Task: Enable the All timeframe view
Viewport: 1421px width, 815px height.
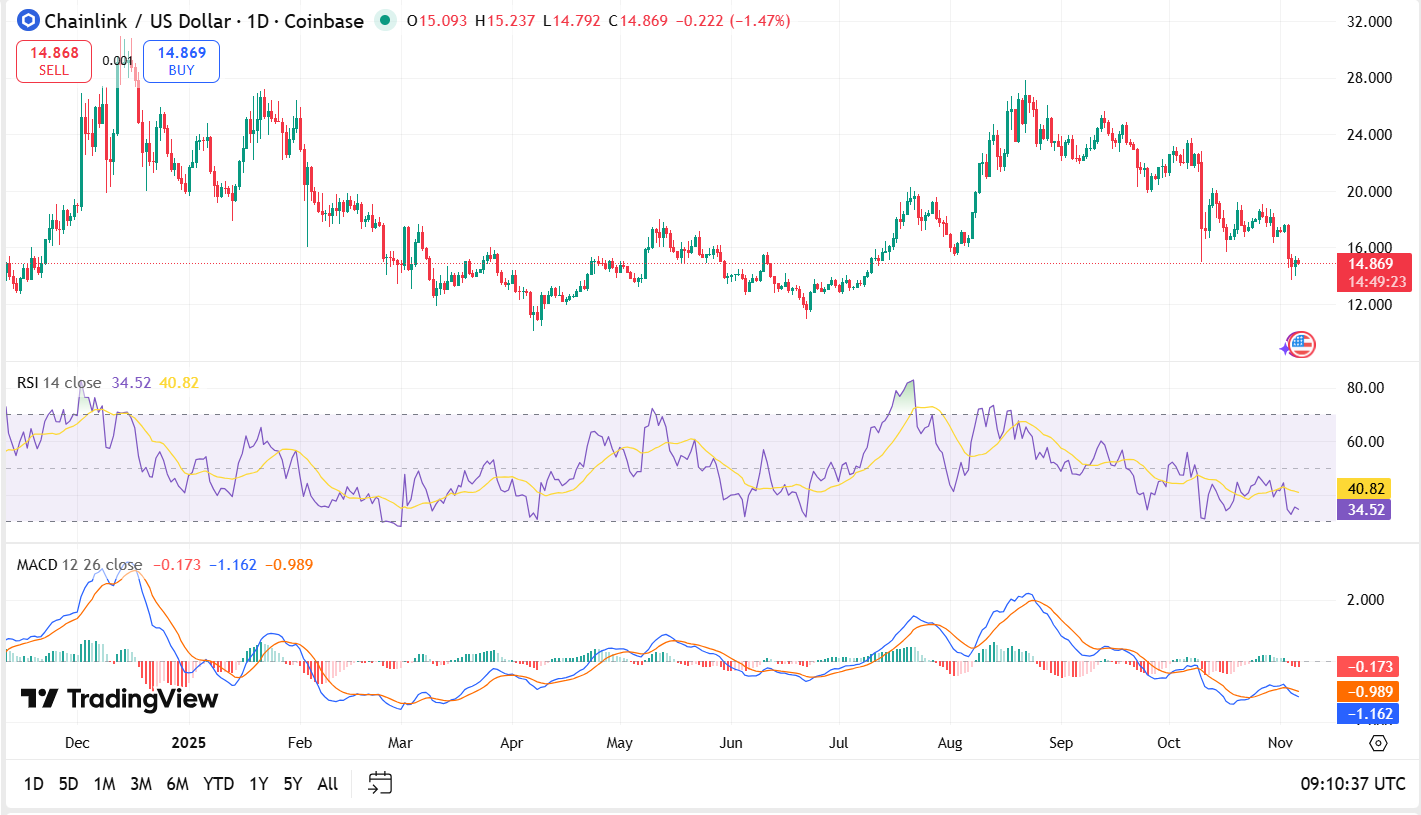Action: click(x=326, y=784)
